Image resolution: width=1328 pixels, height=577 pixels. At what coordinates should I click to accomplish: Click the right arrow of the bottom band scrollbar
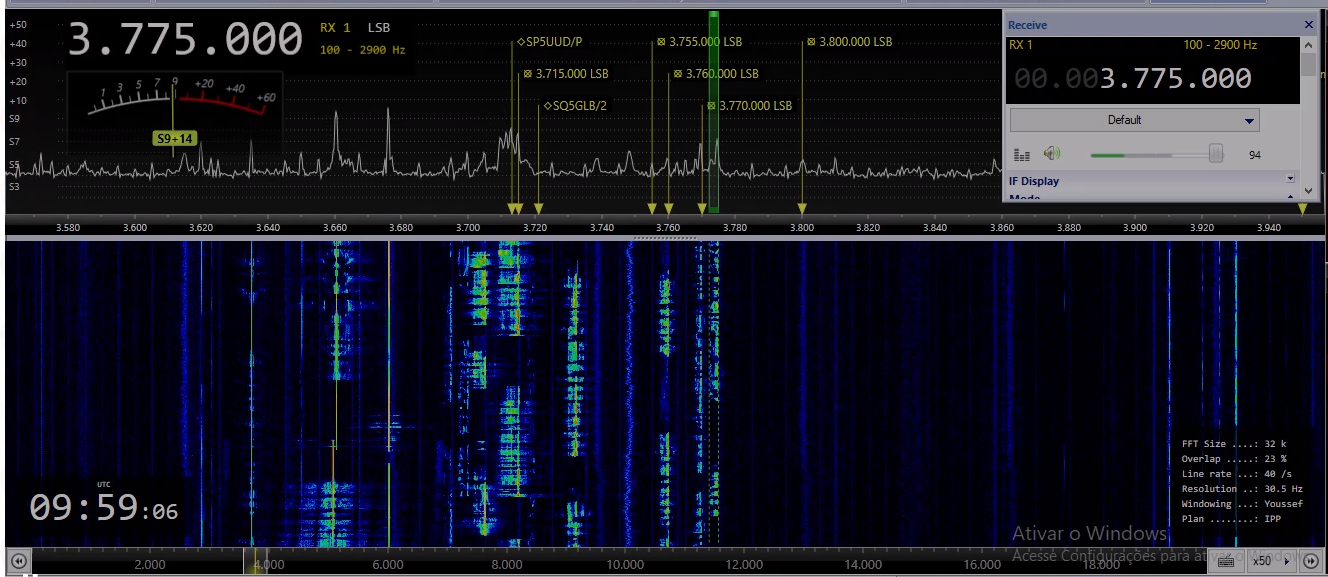click(1310, 561)
